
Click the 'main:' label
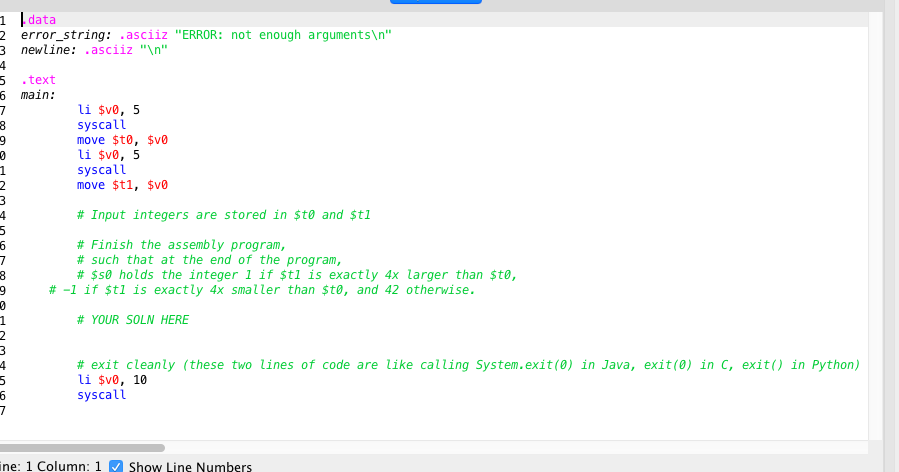coord(38,95)
